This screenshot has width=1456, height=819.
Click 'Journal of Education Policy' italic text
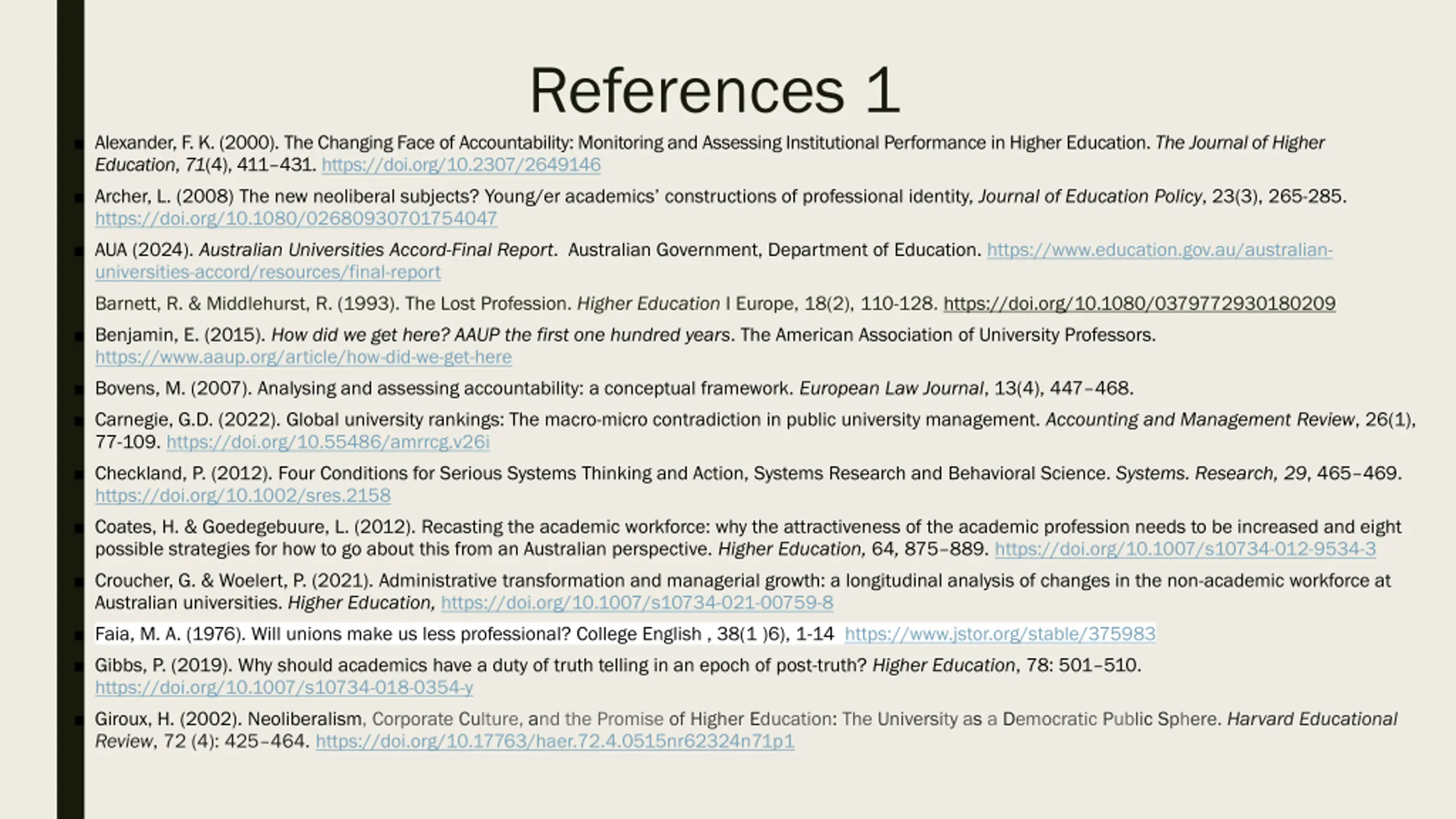point(1090,196)
